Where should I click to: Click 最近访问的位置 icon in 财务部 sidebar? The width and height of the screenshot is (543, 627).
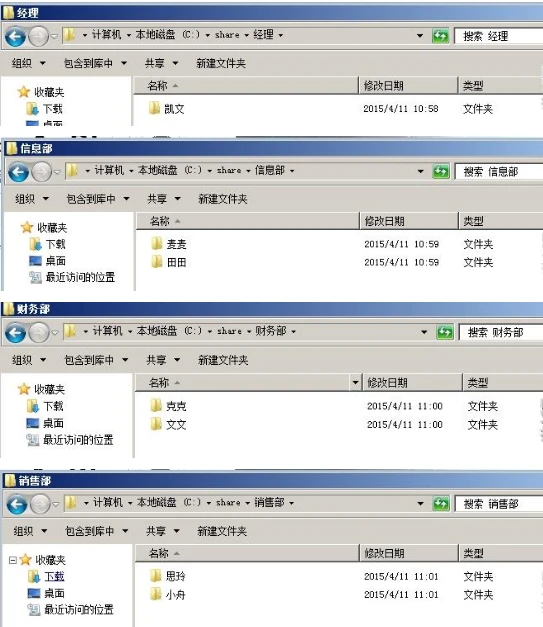click(x=32, y=440)
